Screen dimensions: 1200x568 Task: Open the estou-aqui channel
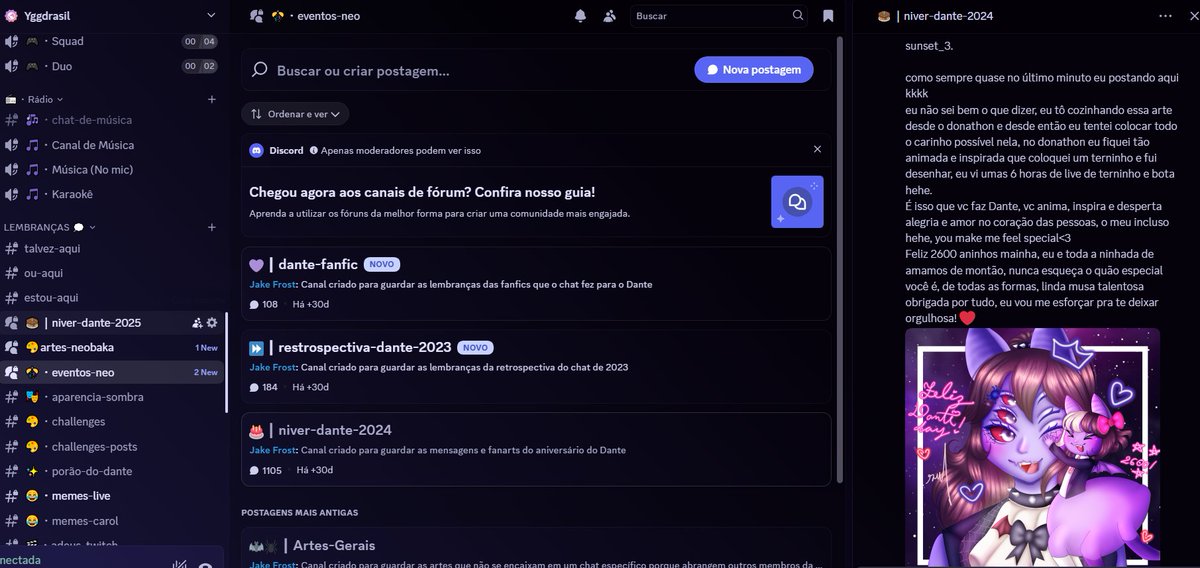coord(110,298)
